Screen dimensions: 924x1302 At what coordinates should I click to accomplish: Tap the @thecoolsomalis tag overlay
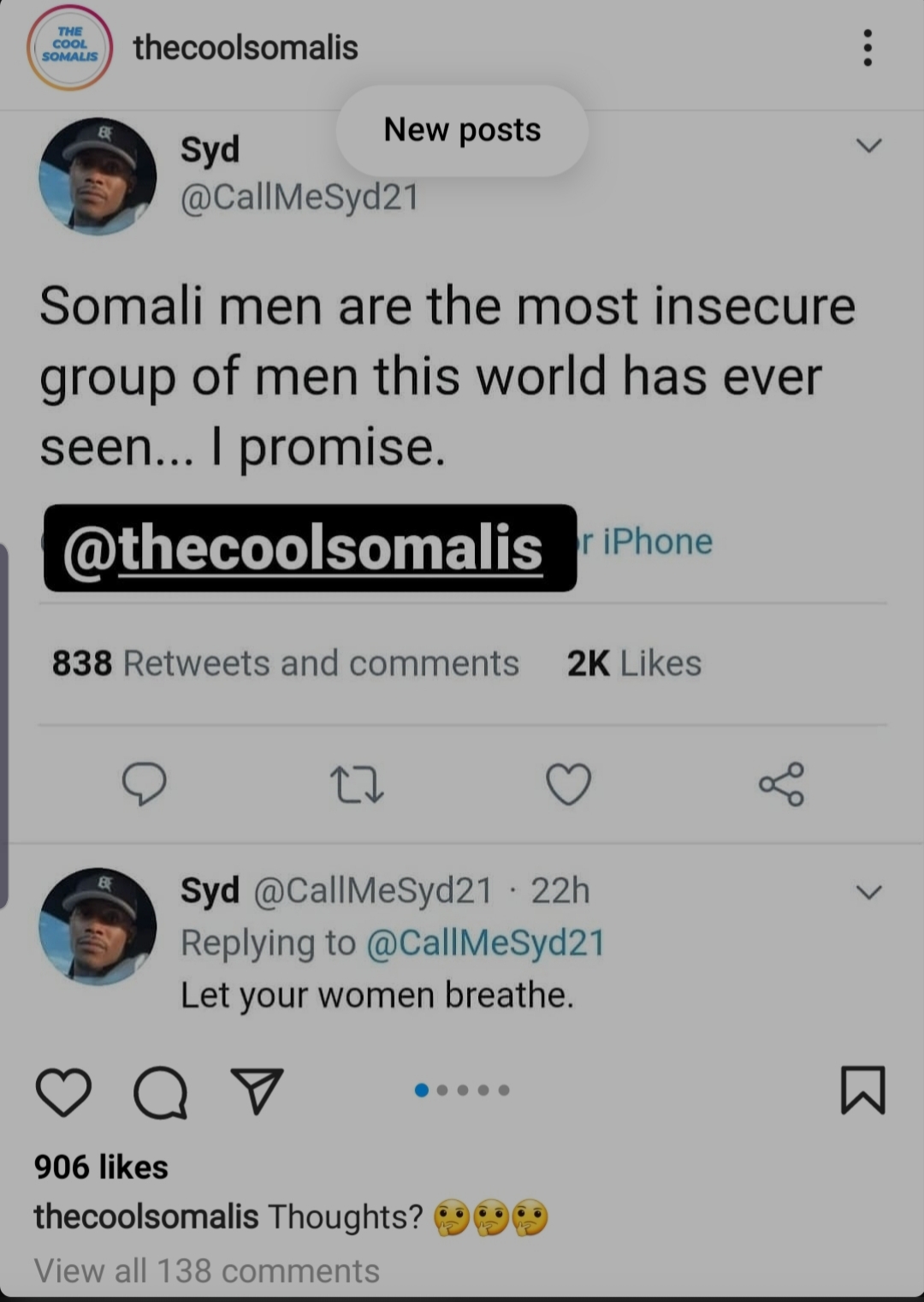(x=310, y=548)
